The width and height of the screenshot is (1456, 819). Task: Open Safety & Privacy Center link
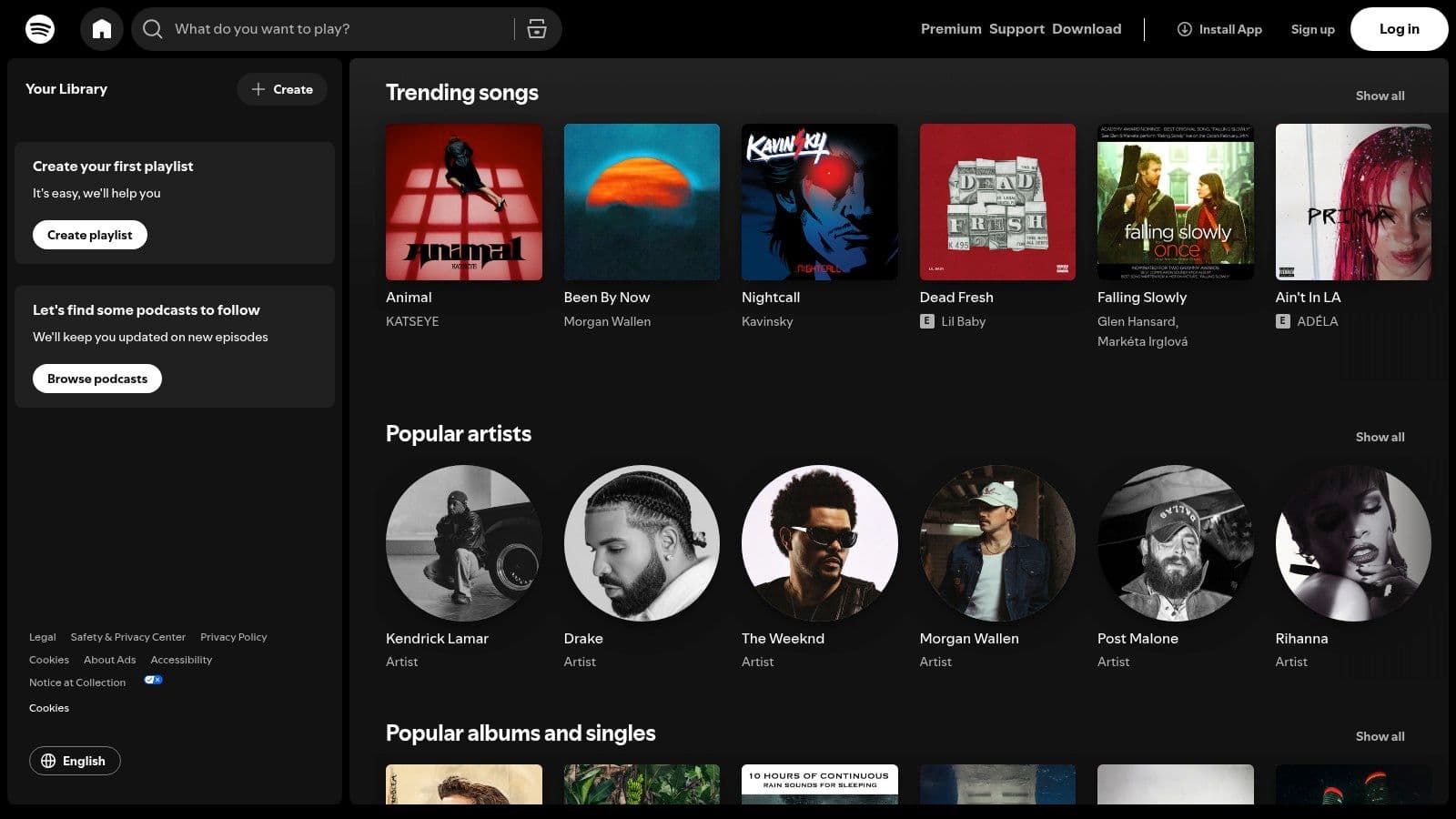128,637
